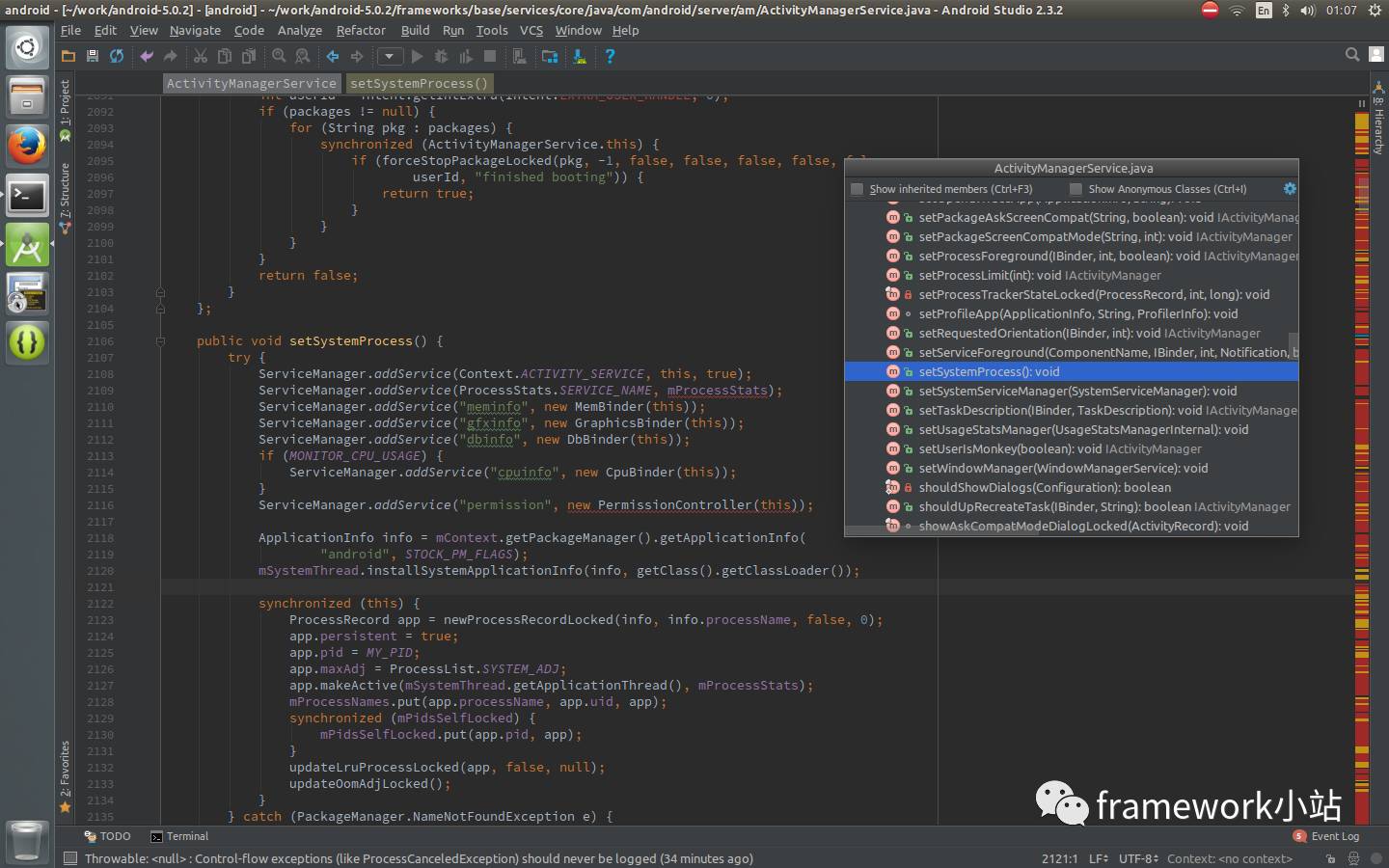Click the SDK Manager download icon

tap(580, 57)
